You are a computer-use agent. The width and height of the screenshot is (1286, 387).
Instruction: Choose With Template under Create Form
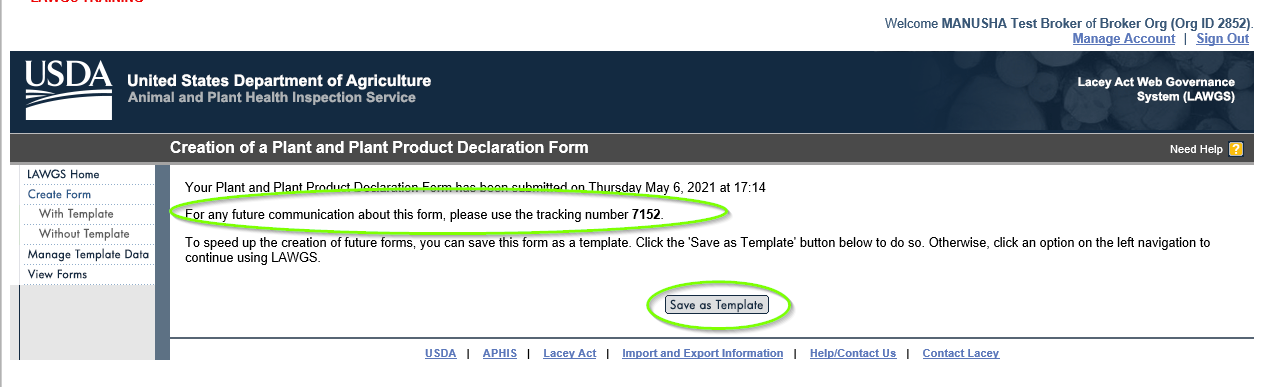tap(76, 214)
